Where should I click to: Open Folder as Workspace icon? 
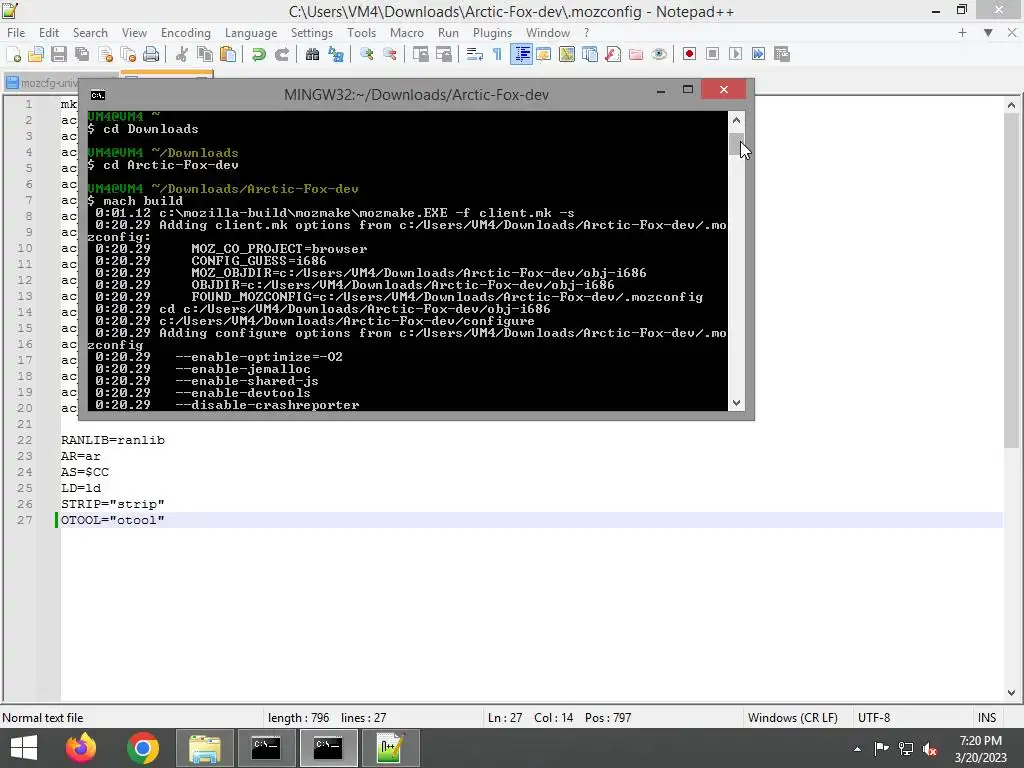pos(636,54)
